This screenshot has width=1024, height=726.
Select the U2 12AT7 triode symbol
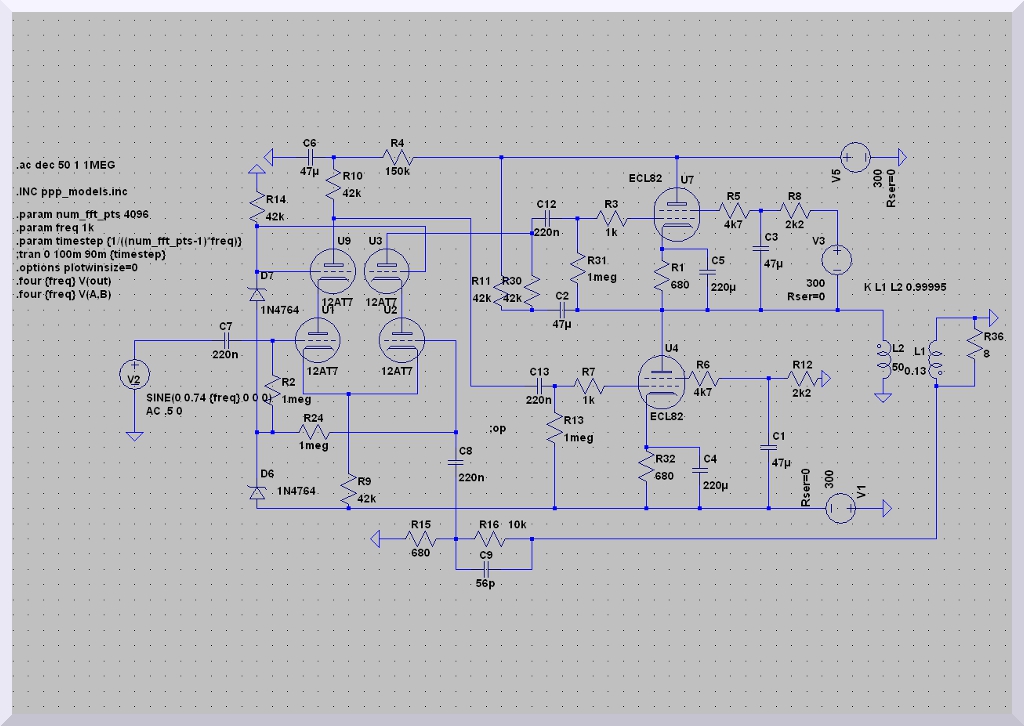(402, 343)
